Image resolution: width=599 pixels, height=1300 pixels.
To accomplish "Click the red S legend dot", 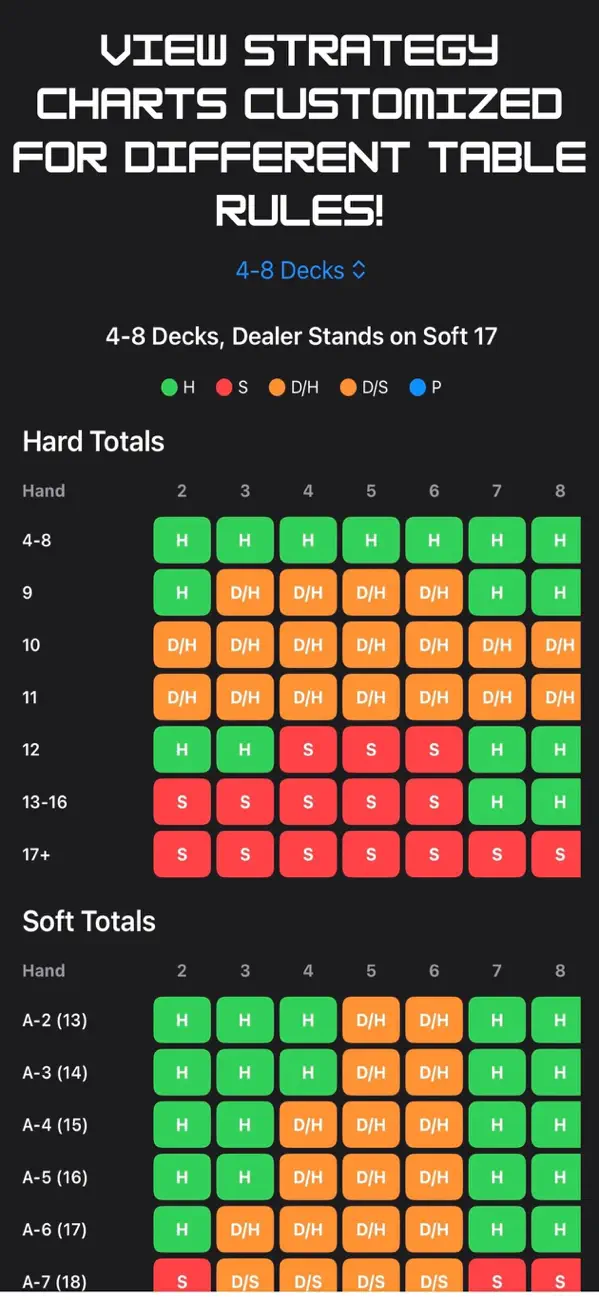I will (x=224, y=386).
